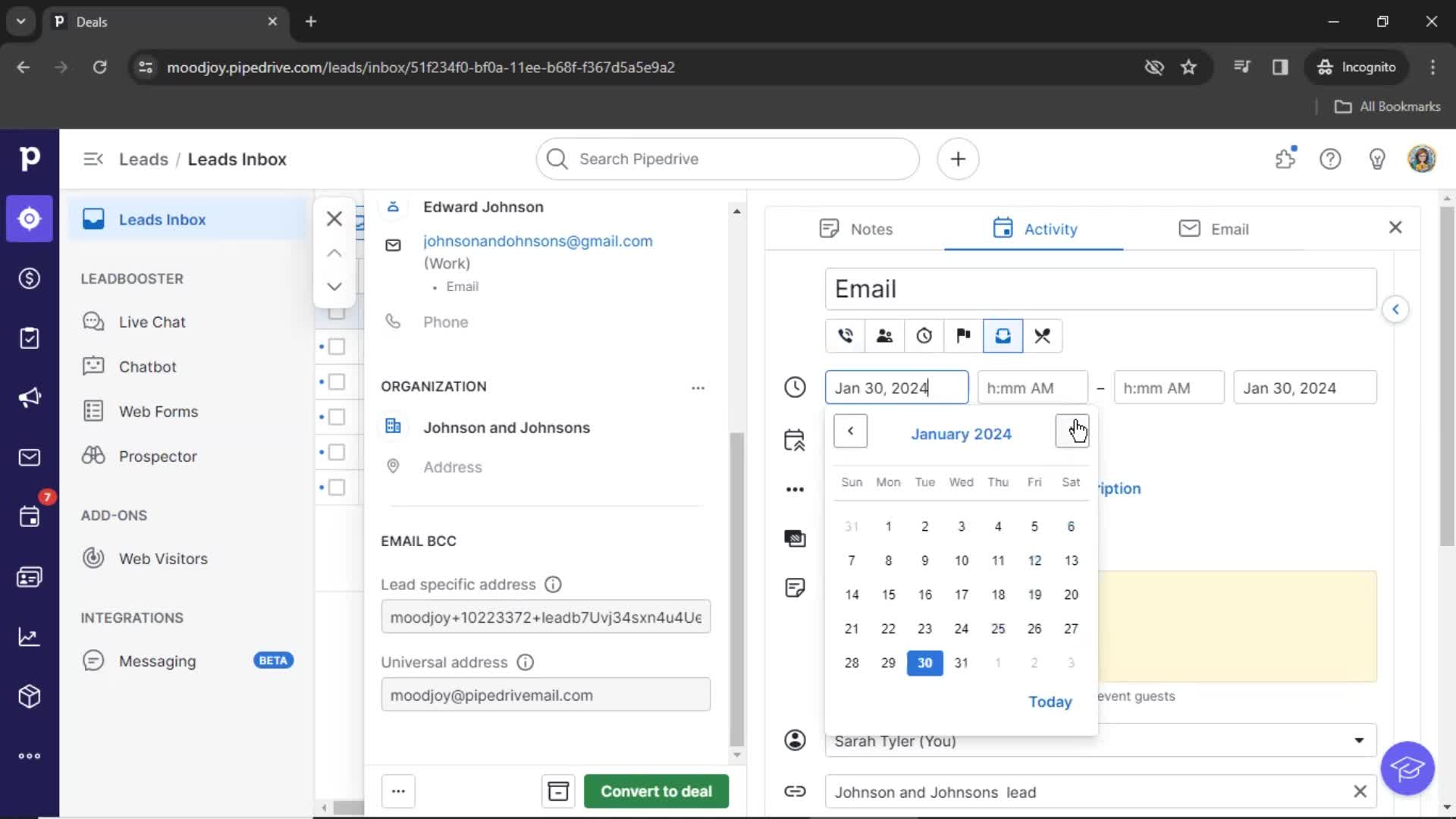Screen dimensions: 1456x819
Task: Switch to the Activity tab
Action: (1034, 229)
